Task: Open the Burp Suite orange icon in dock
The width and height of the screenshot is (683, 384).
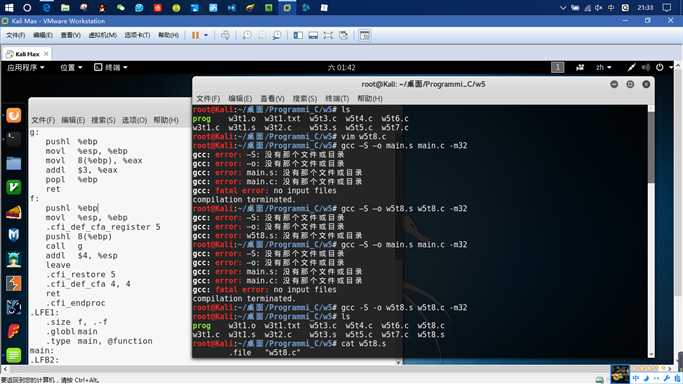Action: pyautogui.click(x=14, y=283)
